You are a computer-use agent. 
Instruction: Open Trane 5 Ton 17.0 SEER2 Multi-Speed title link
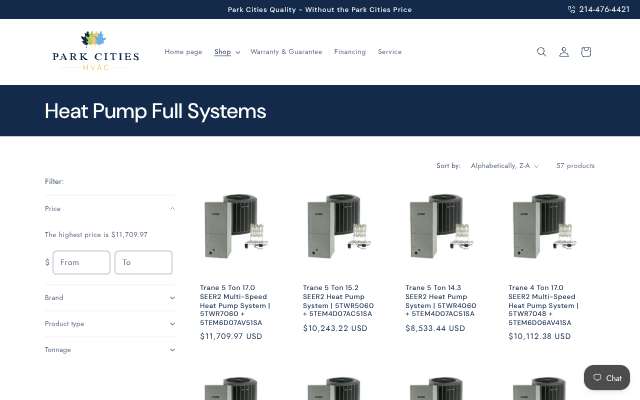coord(235,305)
